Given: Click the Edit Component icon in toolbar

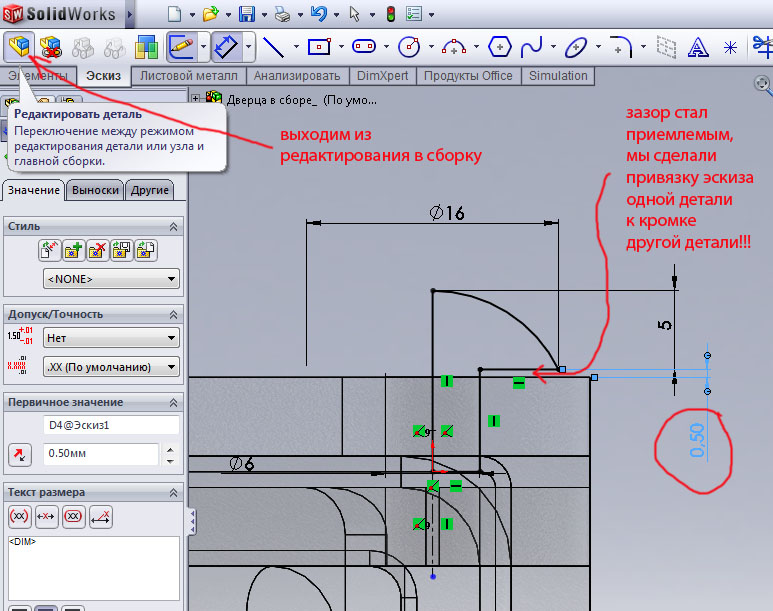Looking at the screenshot, I should (20, 46).
